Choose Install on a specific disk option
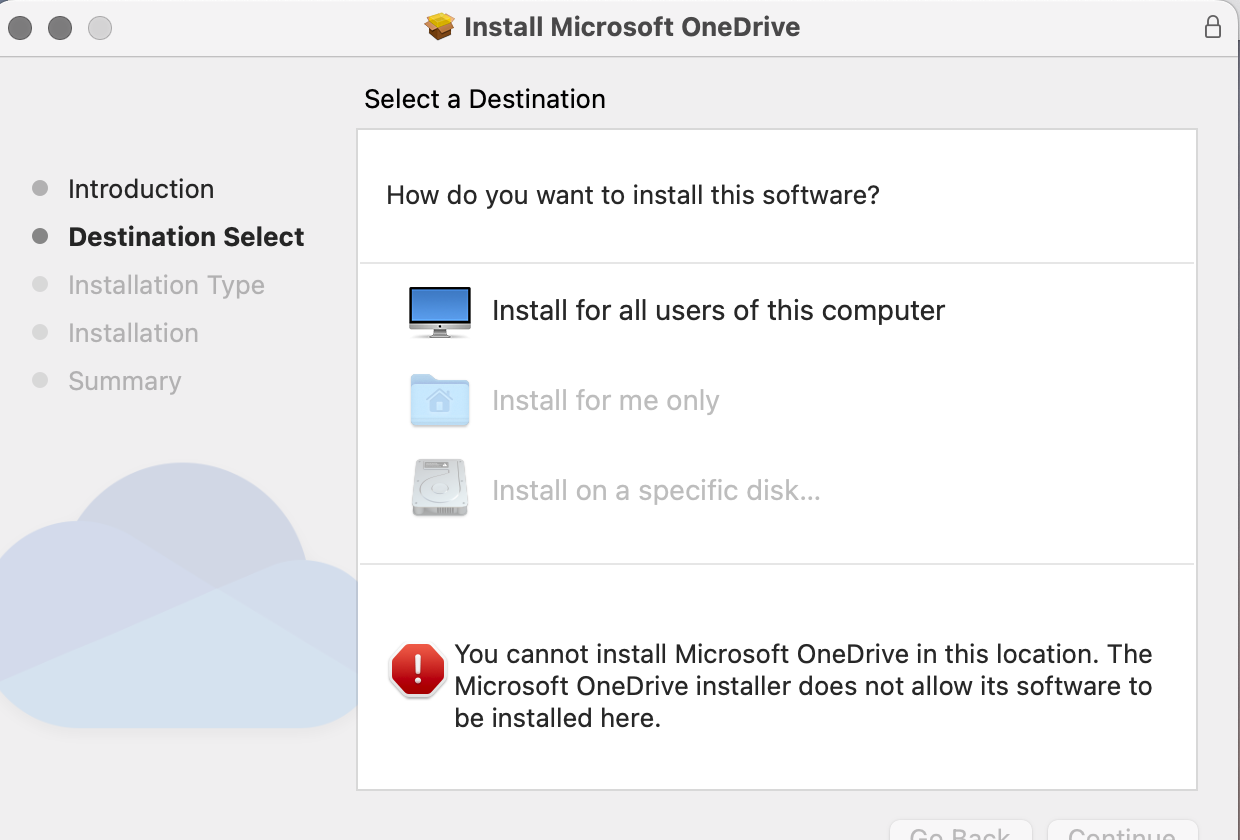 656,491
